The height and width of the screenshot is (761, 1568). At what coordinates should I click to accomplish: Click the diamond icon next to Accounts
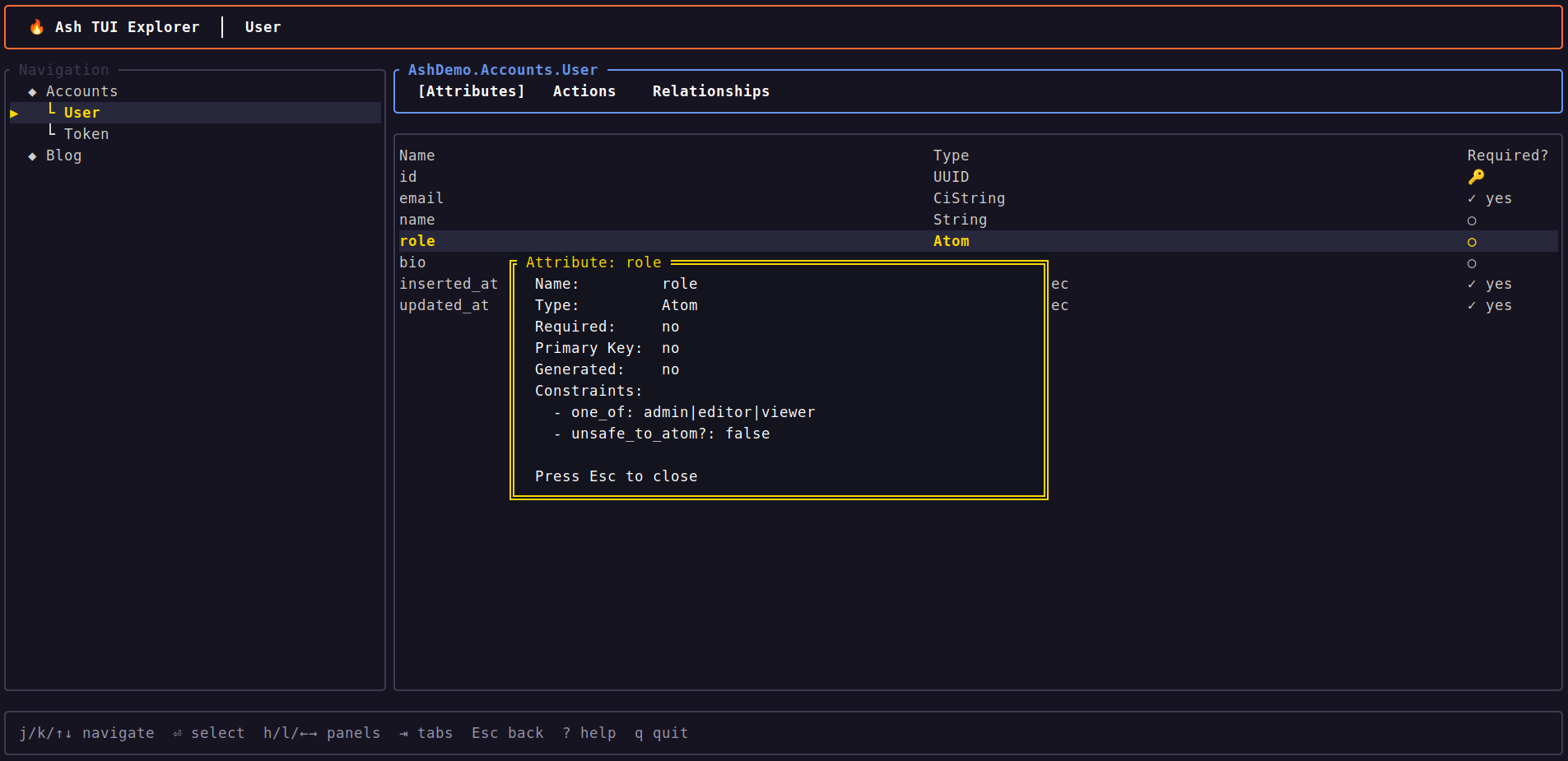[x=32, y=92]
